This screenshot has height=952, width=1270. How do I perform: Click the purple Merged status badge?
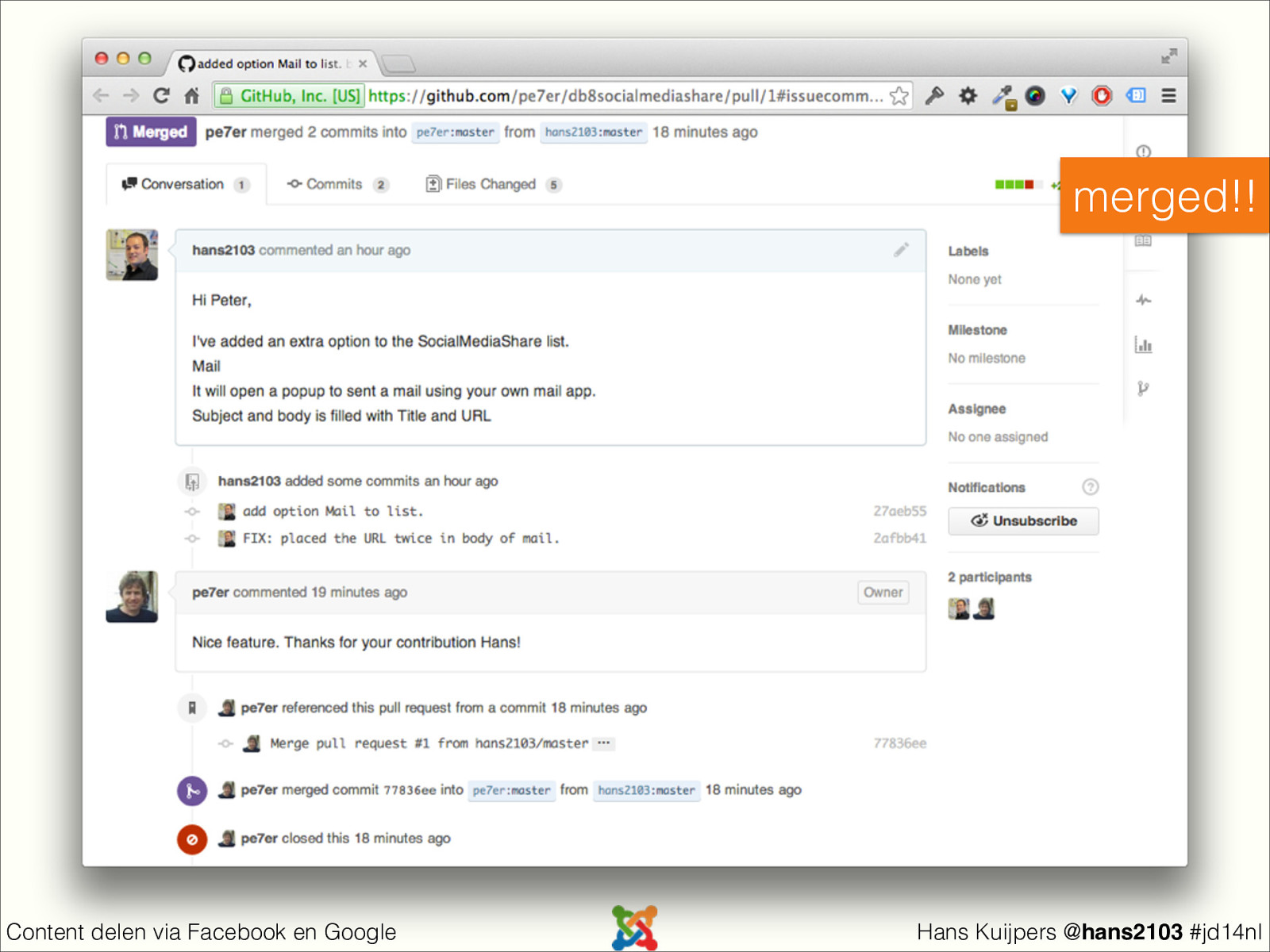pyautogui.click(x=151, y=132)
